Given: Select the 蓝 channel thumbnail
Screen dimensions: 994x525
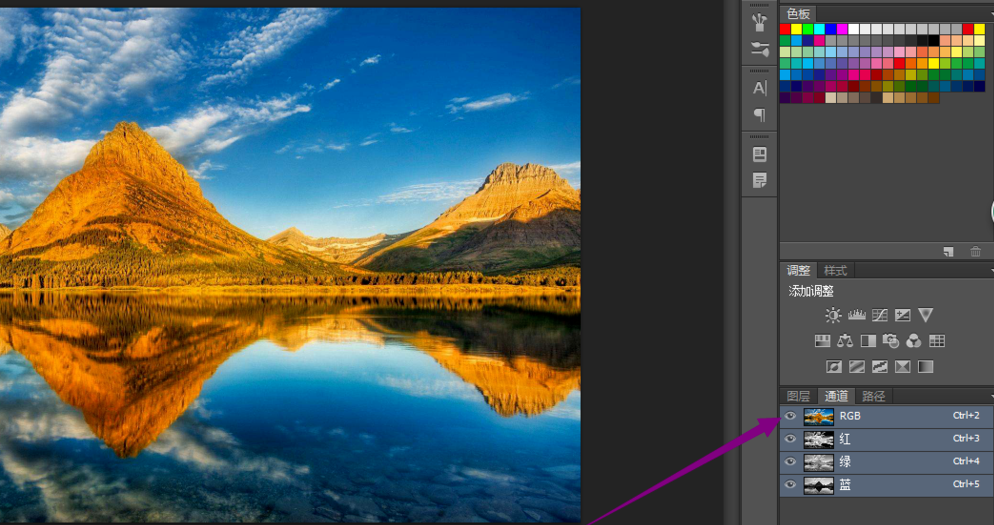Looking at the screenshot, I should point(818,485).
